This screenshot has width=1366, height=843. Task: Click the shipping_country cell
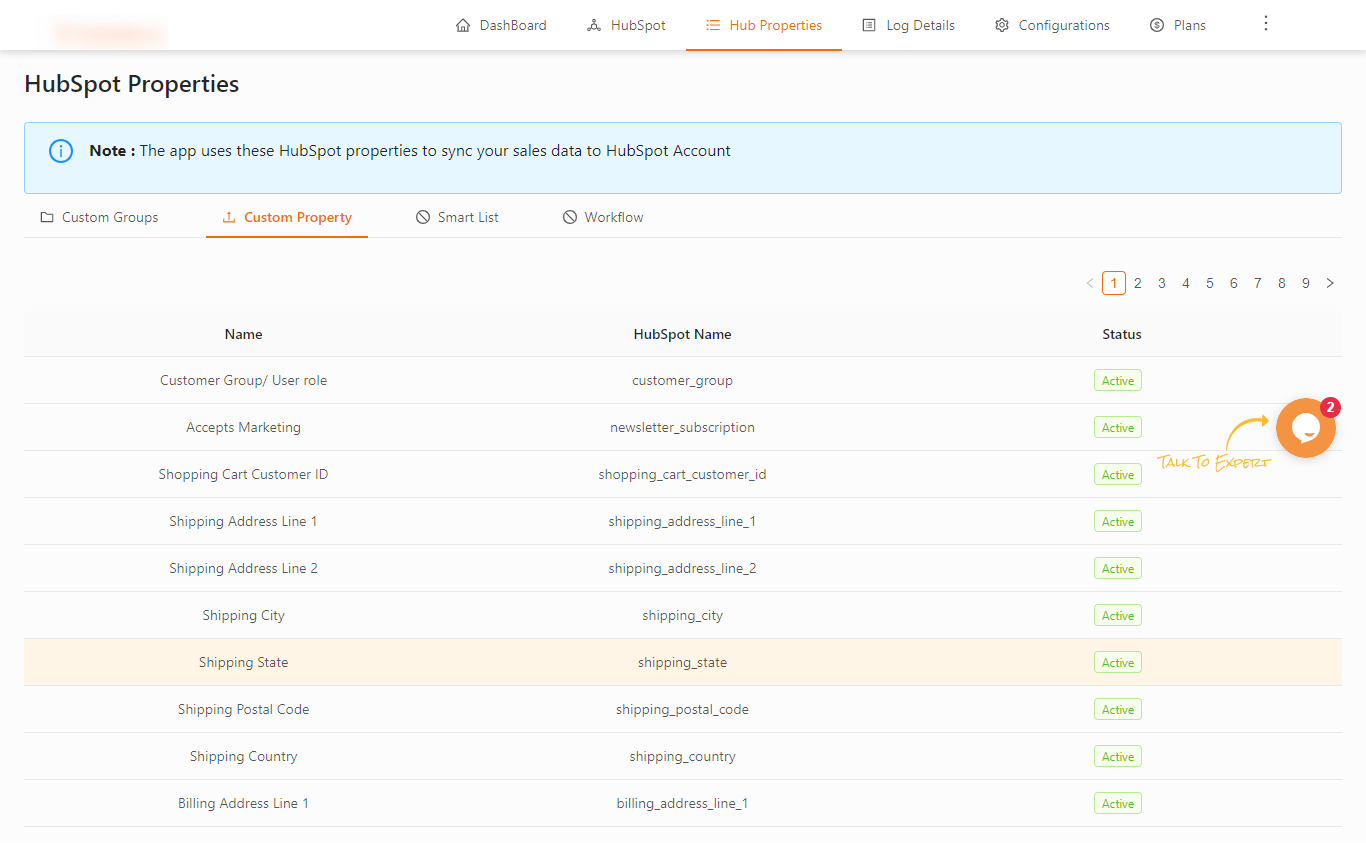pos(682,756)
